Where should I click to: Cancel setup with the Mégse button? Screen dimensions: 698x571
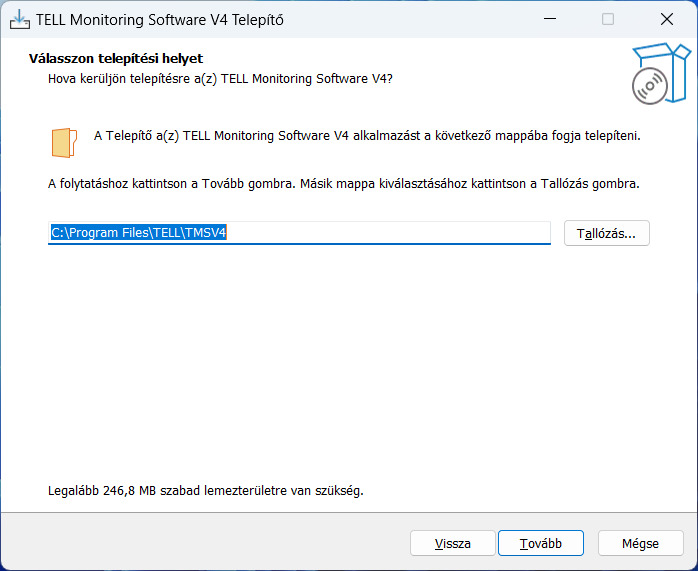point(640,543)
